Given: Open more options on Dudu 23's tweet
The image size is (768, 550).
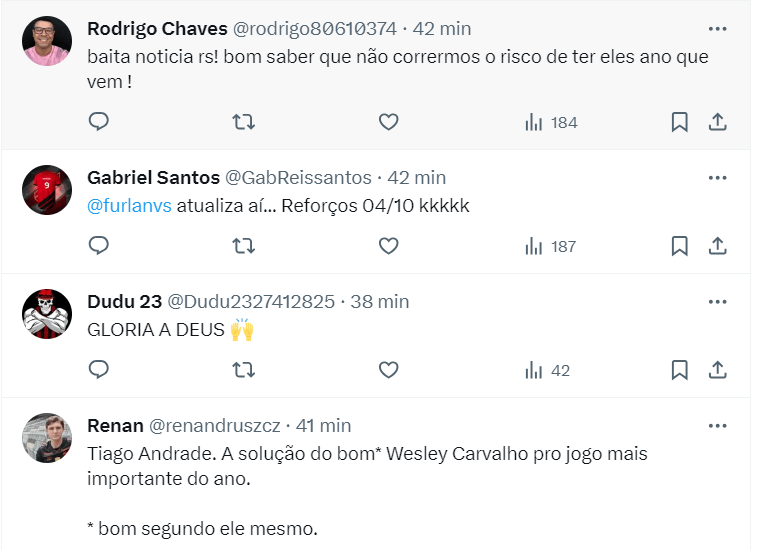Looking at the screenshot, I should pos(717,301).
